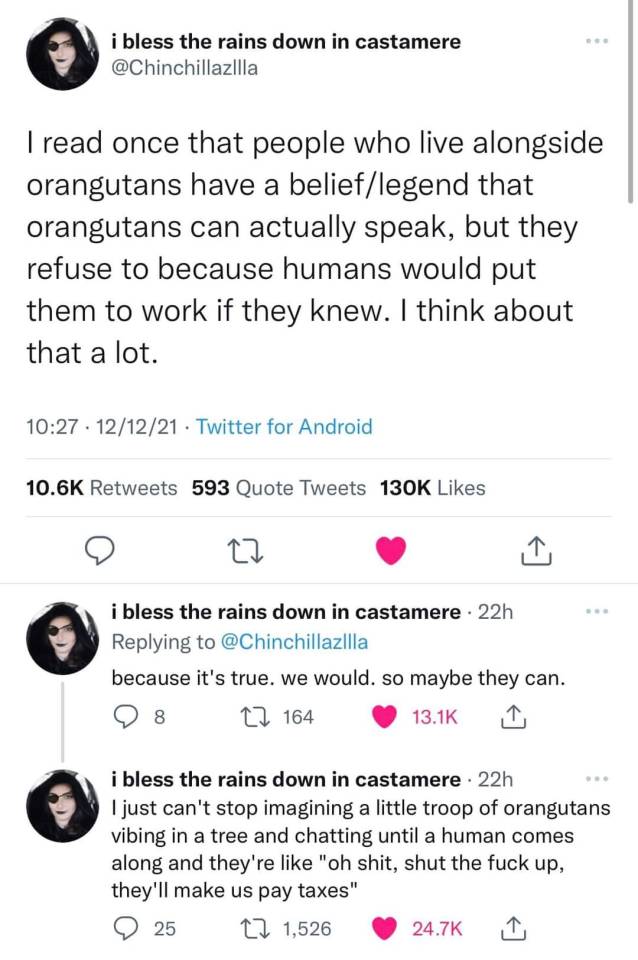Toggle like on reply with 24.7K likes
This screenshot has width=638, height=960.
coord(386,929)
